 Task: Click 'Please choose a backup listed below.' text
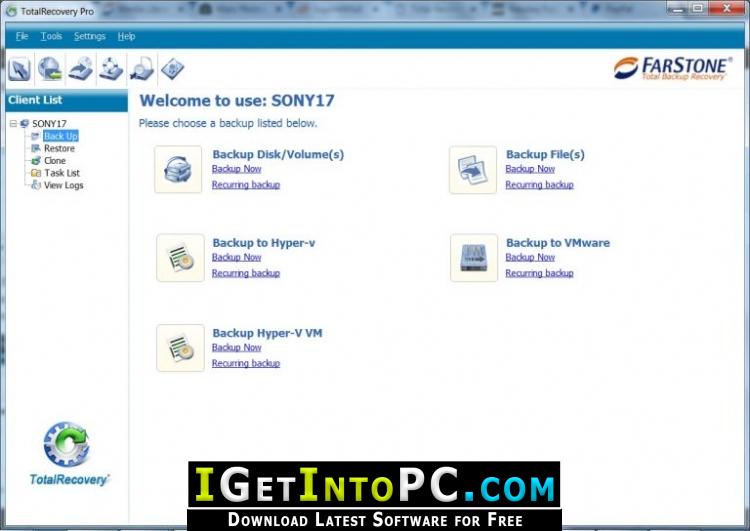click(x=228, y=123)
